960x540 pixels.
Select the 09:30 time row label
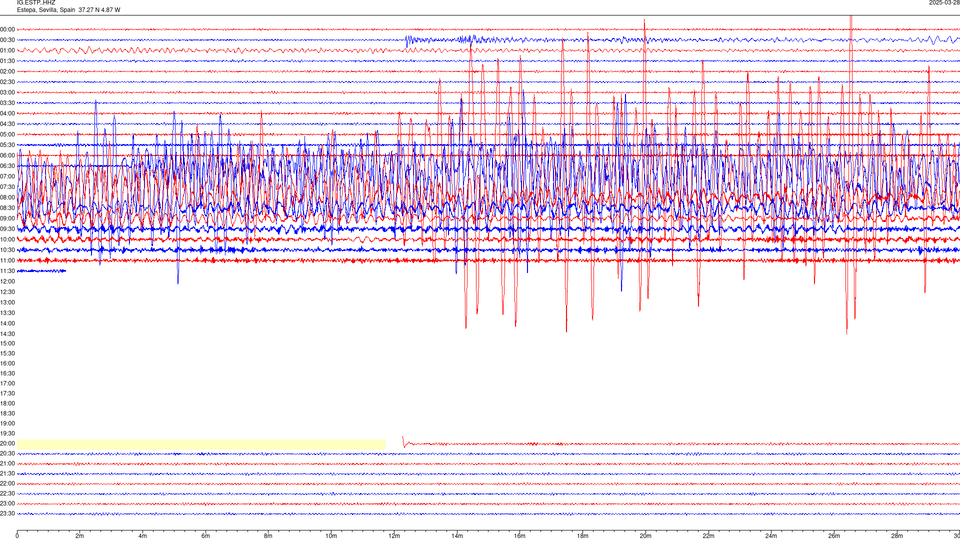(x=7, y=229)
